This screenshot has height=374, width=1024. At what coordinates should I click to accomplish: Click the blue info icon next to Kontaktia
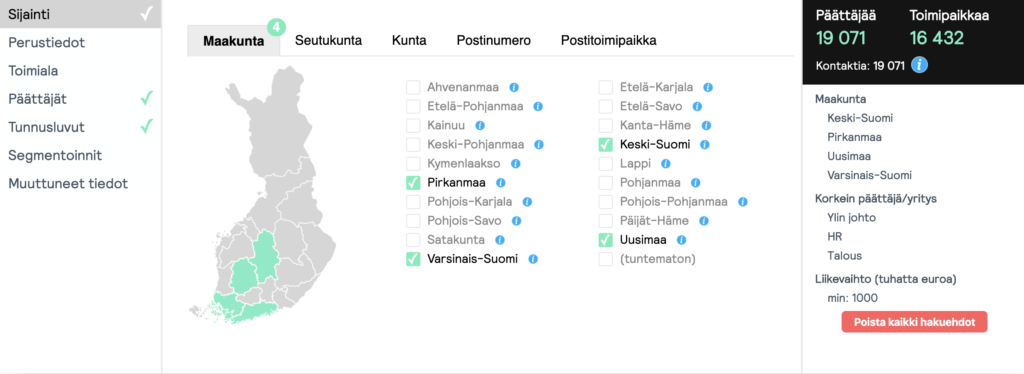click(x=920, y=65)
